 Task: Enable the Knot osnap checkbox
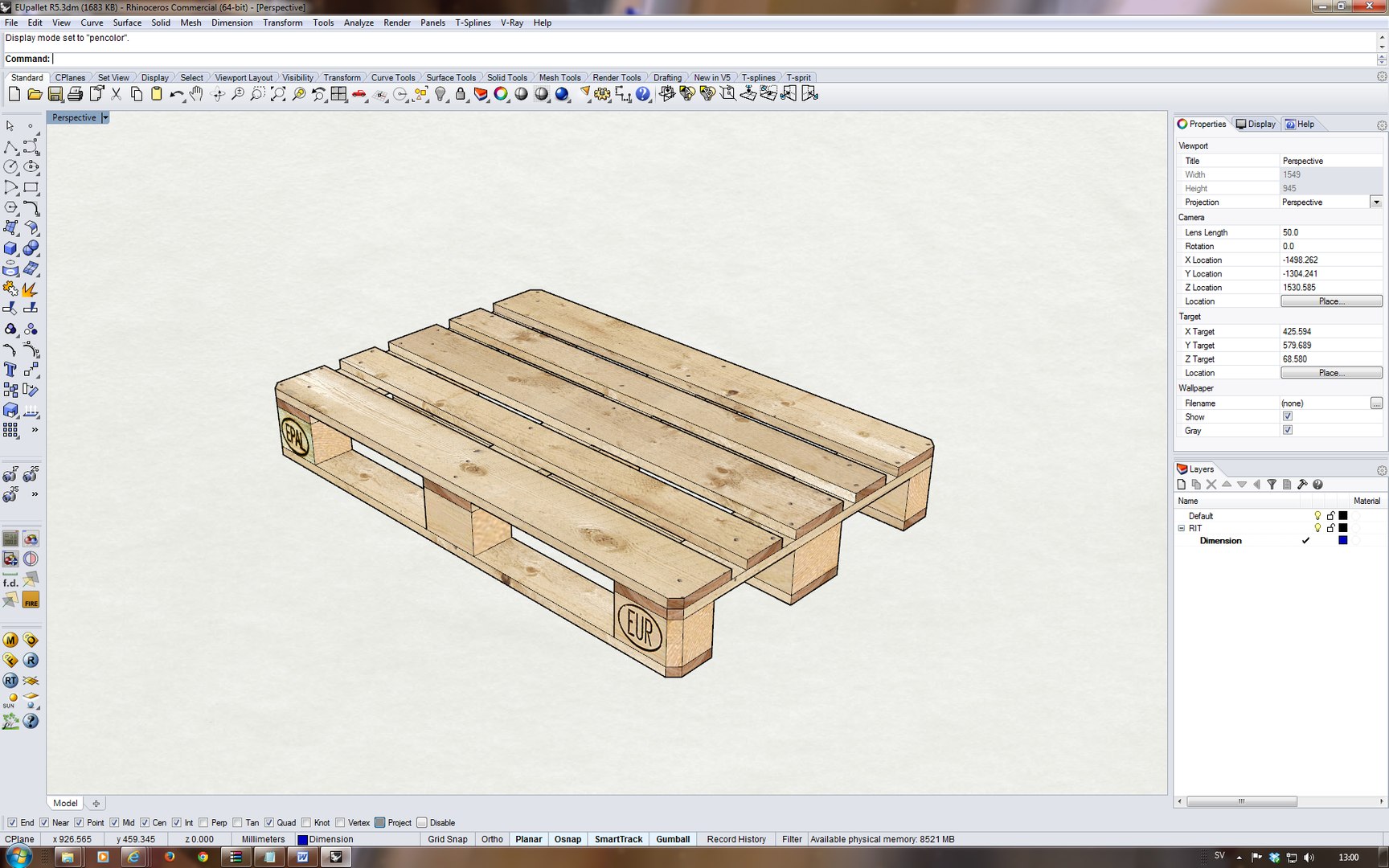306,822
